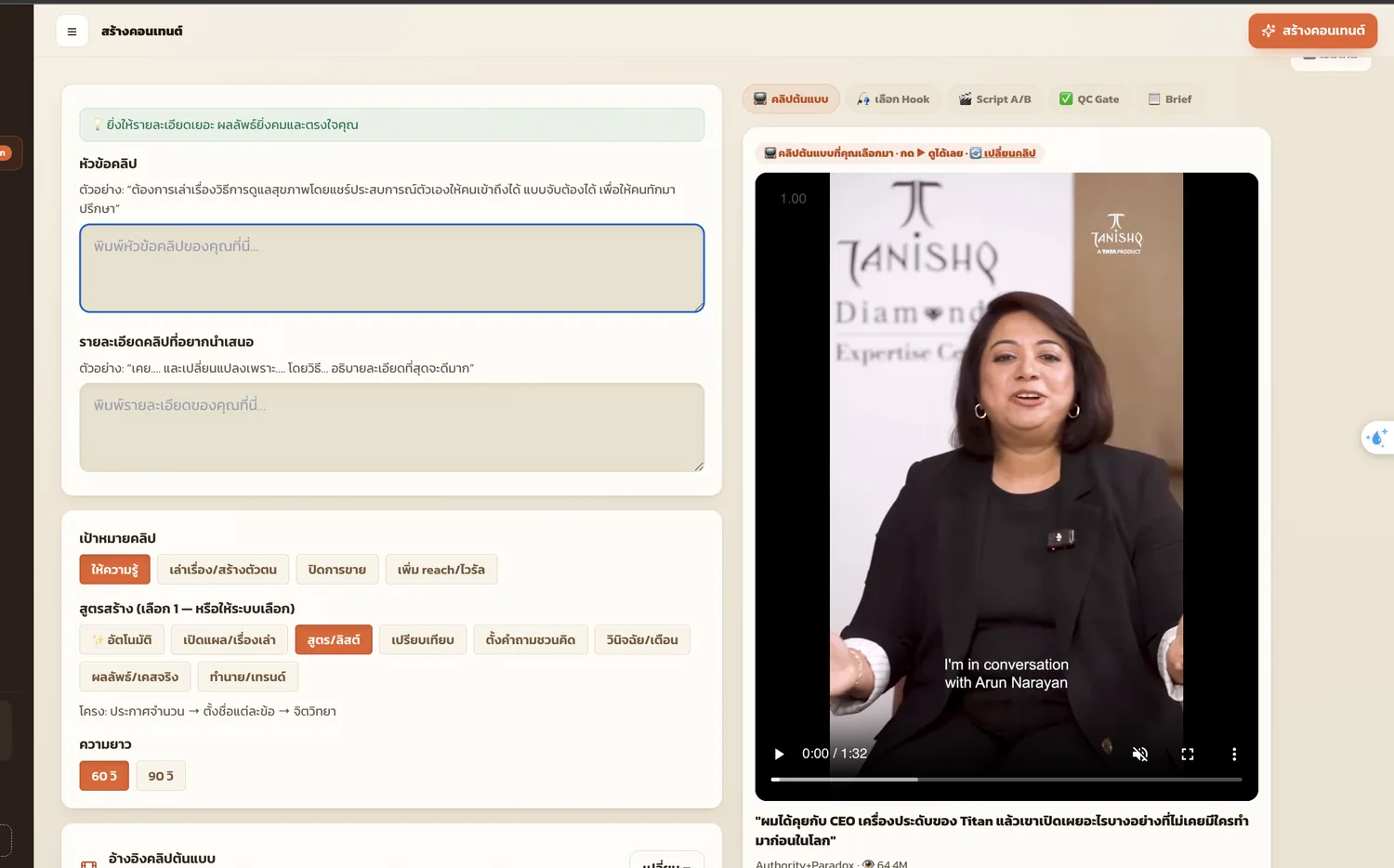Screen dimensions: 1394x868
Task: Select the อัตโนมัติ formula chip
Action: click(122, 639)
